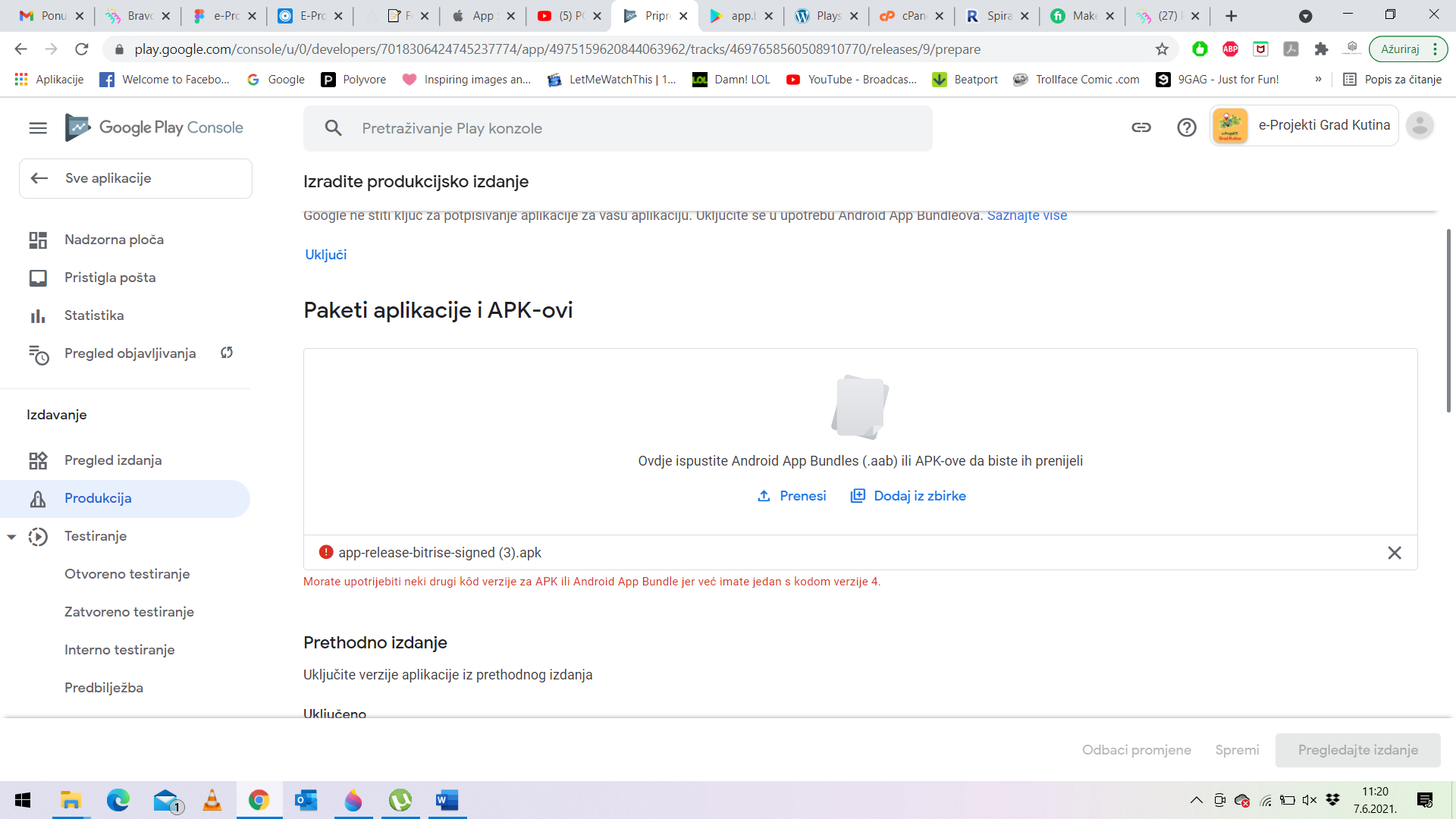
Task: Open Word from the Windows taskbar
Action: (x=447, y=800)
